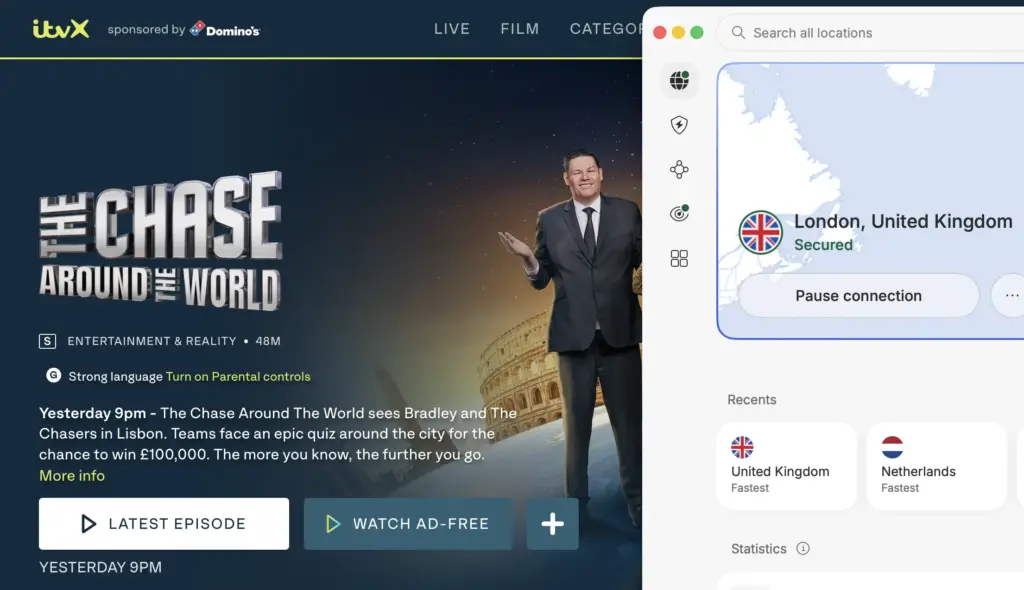This screenshot has width=1024, height=590.
Task: Click the 'Statistics' heading
Action: 758,549
